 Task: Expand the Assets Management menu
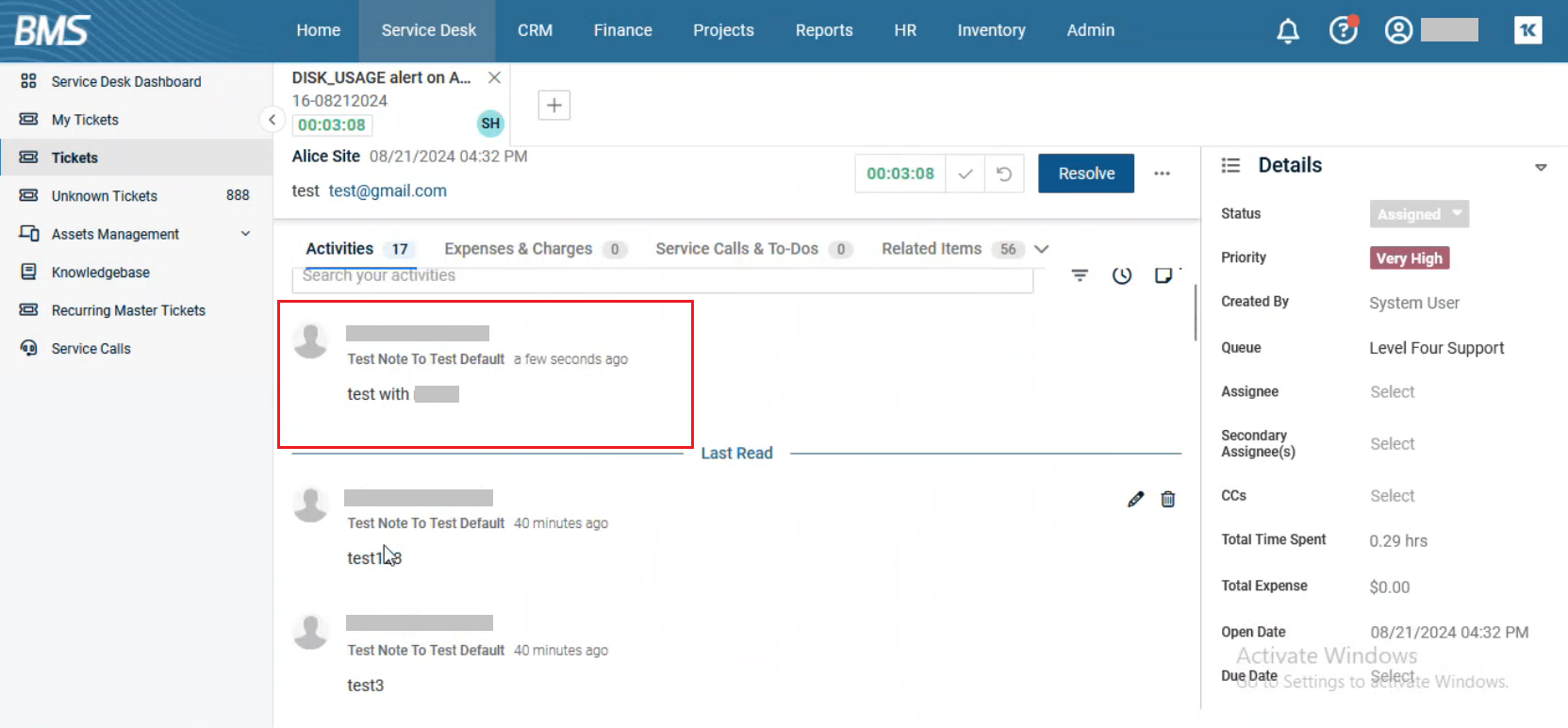[x=245, y=234]
